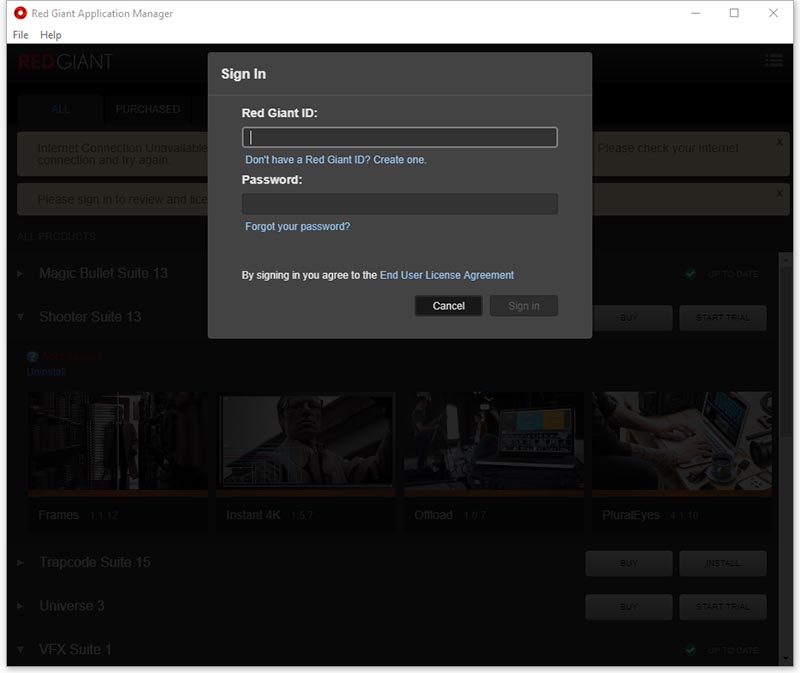Screen dimensions: 800x673
Task: Collapse the VFX Suite 1 row
Action: point(20,650)
